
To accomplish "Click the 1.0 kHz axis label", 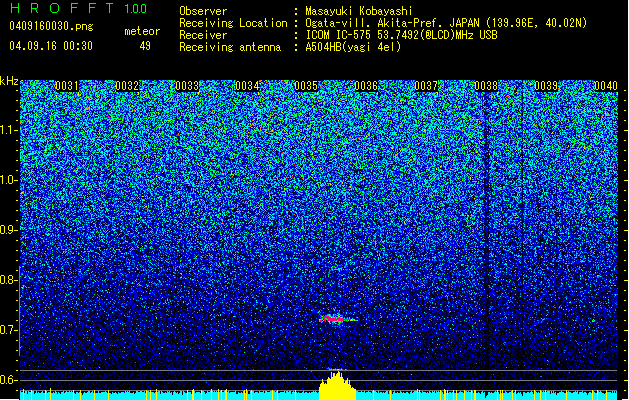I will tap(9, 180).
